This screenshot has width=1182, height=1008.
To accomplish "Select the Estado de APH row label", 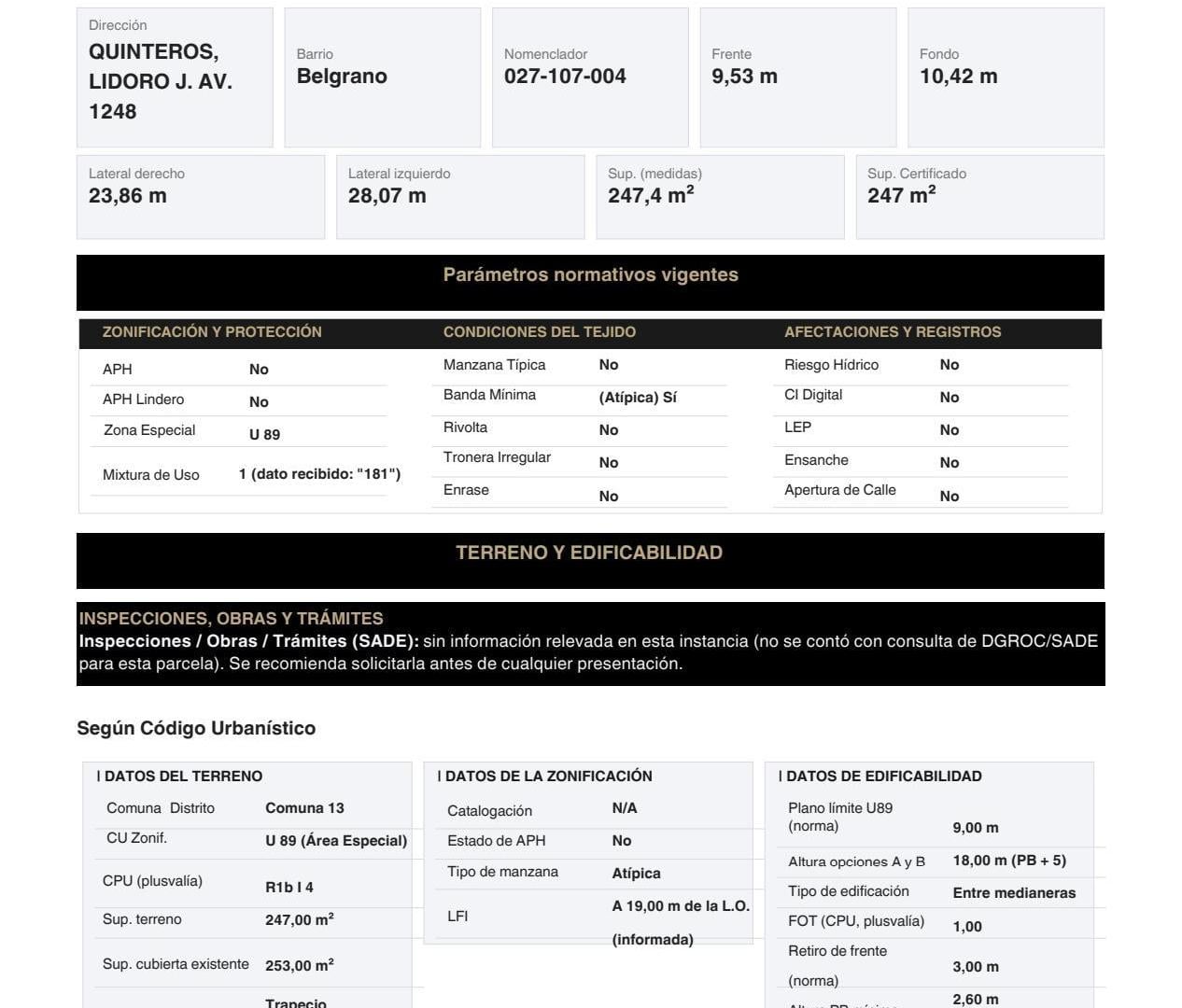I will (x=496, y=841).
